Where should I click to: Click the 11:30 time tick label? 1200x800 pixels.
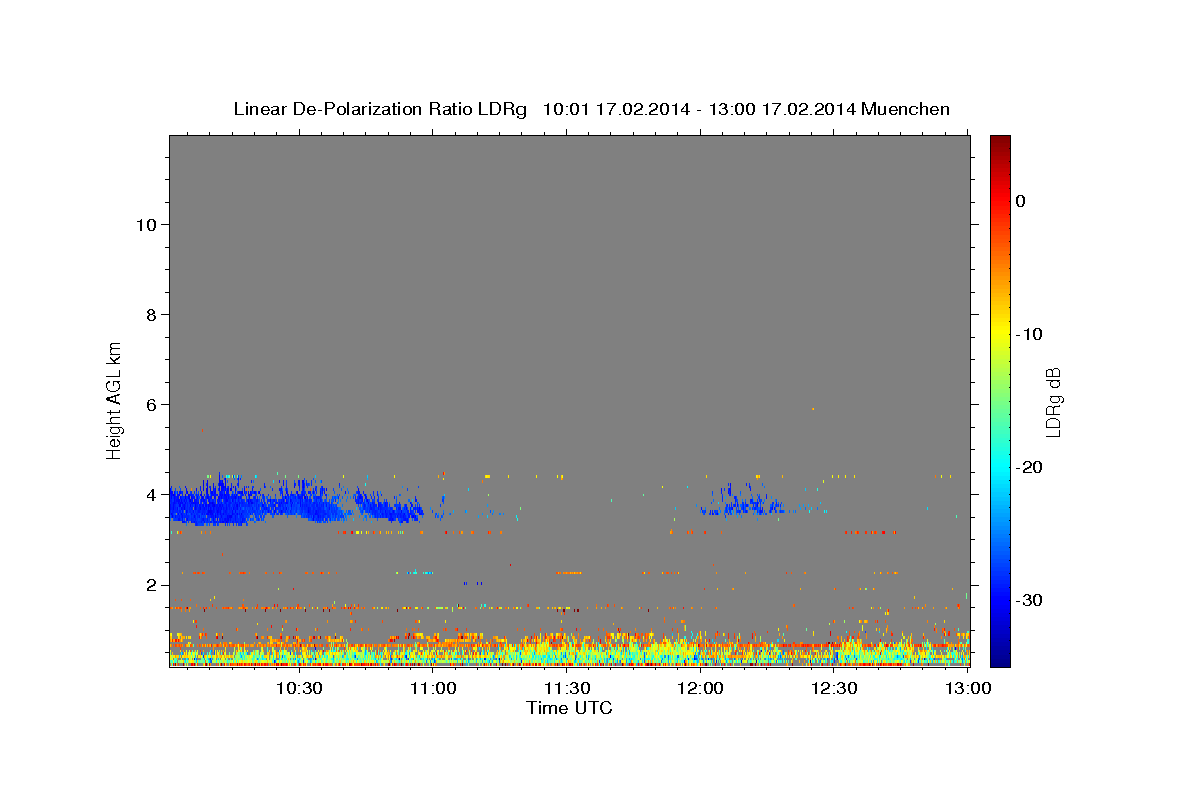(x=567, y=688)
